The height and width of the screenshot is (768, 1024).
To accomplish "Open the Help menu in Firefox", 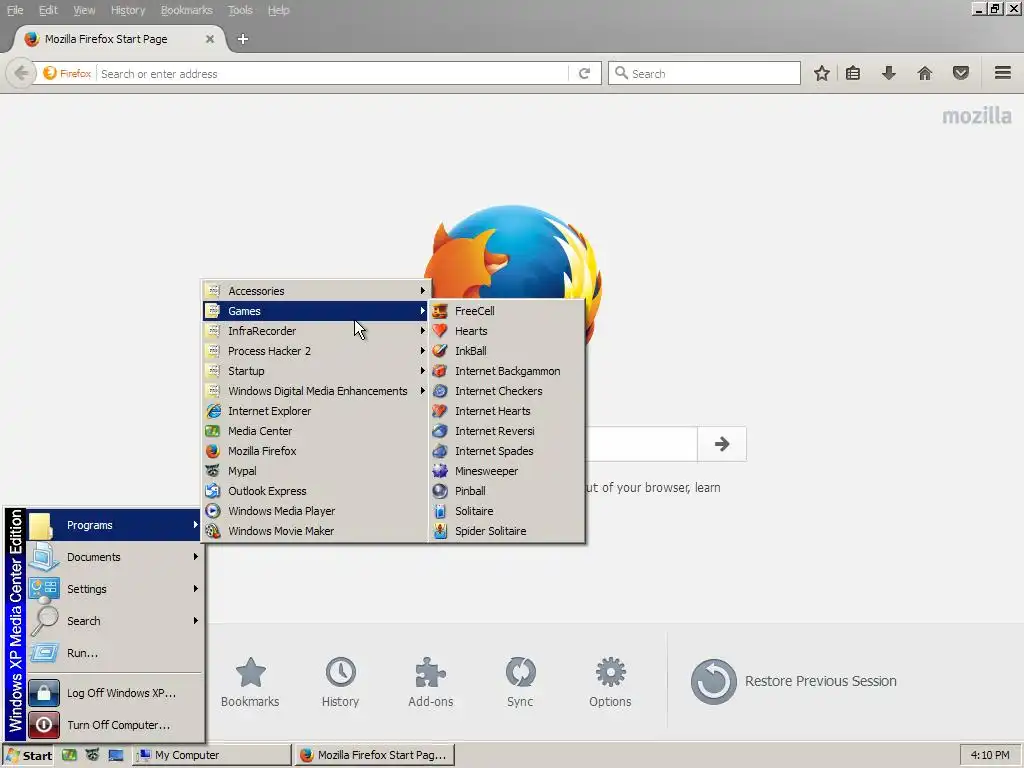I will 279,10.
